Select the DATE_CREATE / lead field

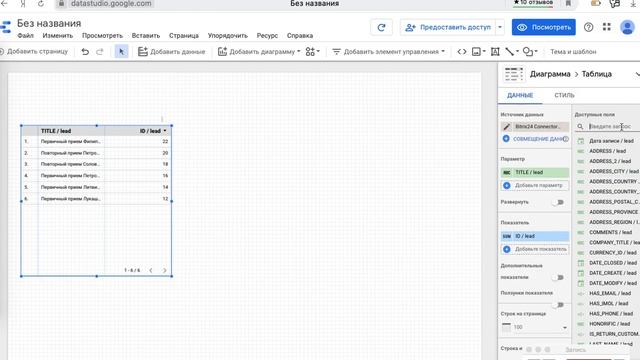tap(613, 273)
